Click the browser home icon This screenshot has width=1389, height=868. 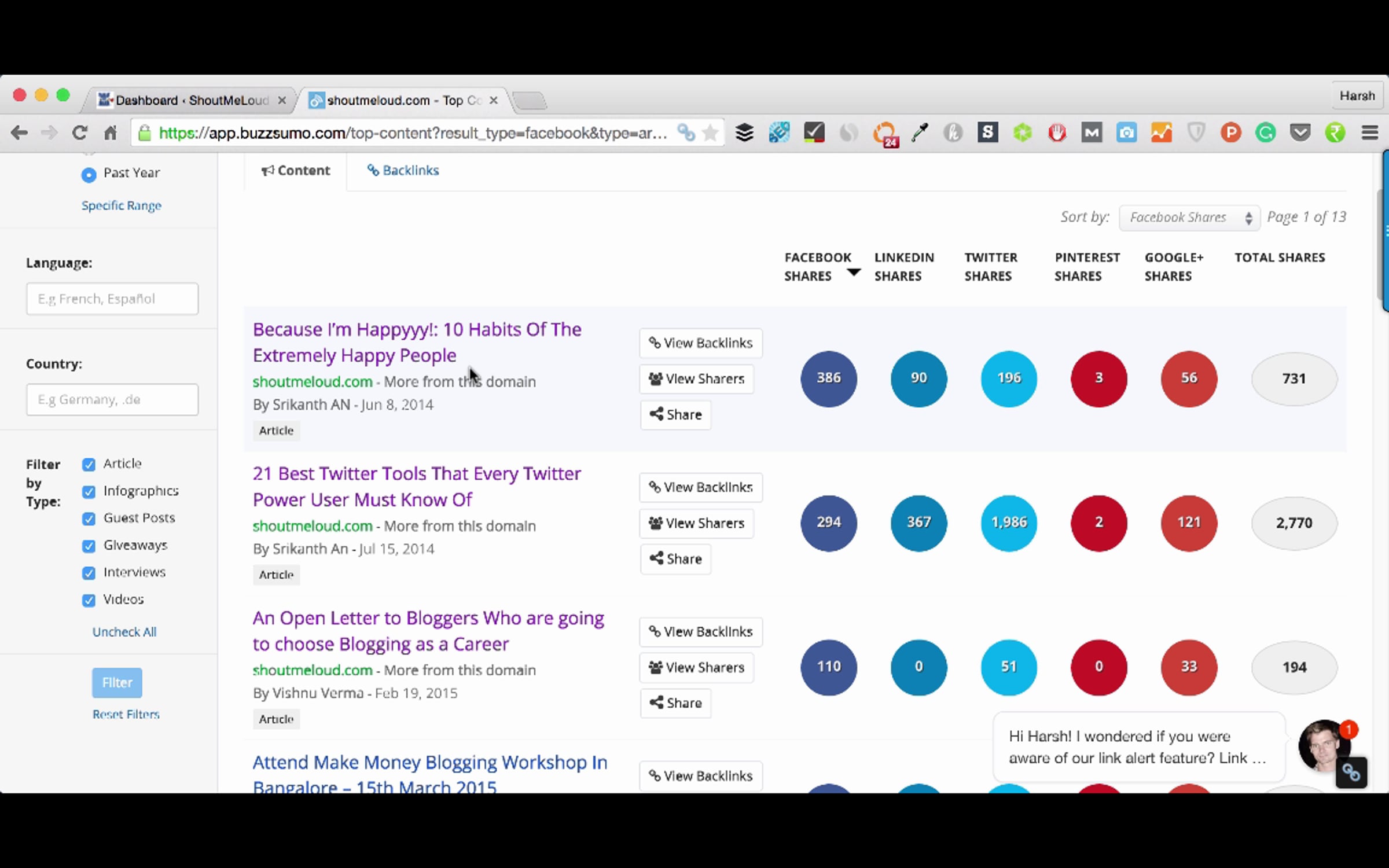pos(111,133)
